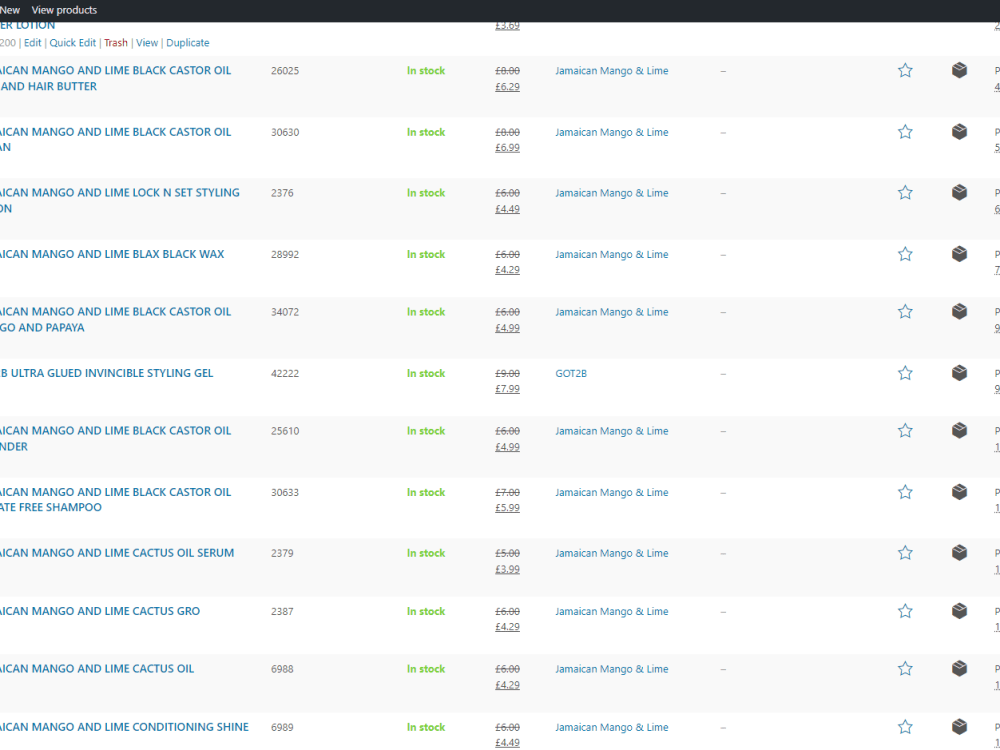Click product type box icon for SKU 26025
Viewport: 1000px width, 750px height.
(x=959, y=70)
